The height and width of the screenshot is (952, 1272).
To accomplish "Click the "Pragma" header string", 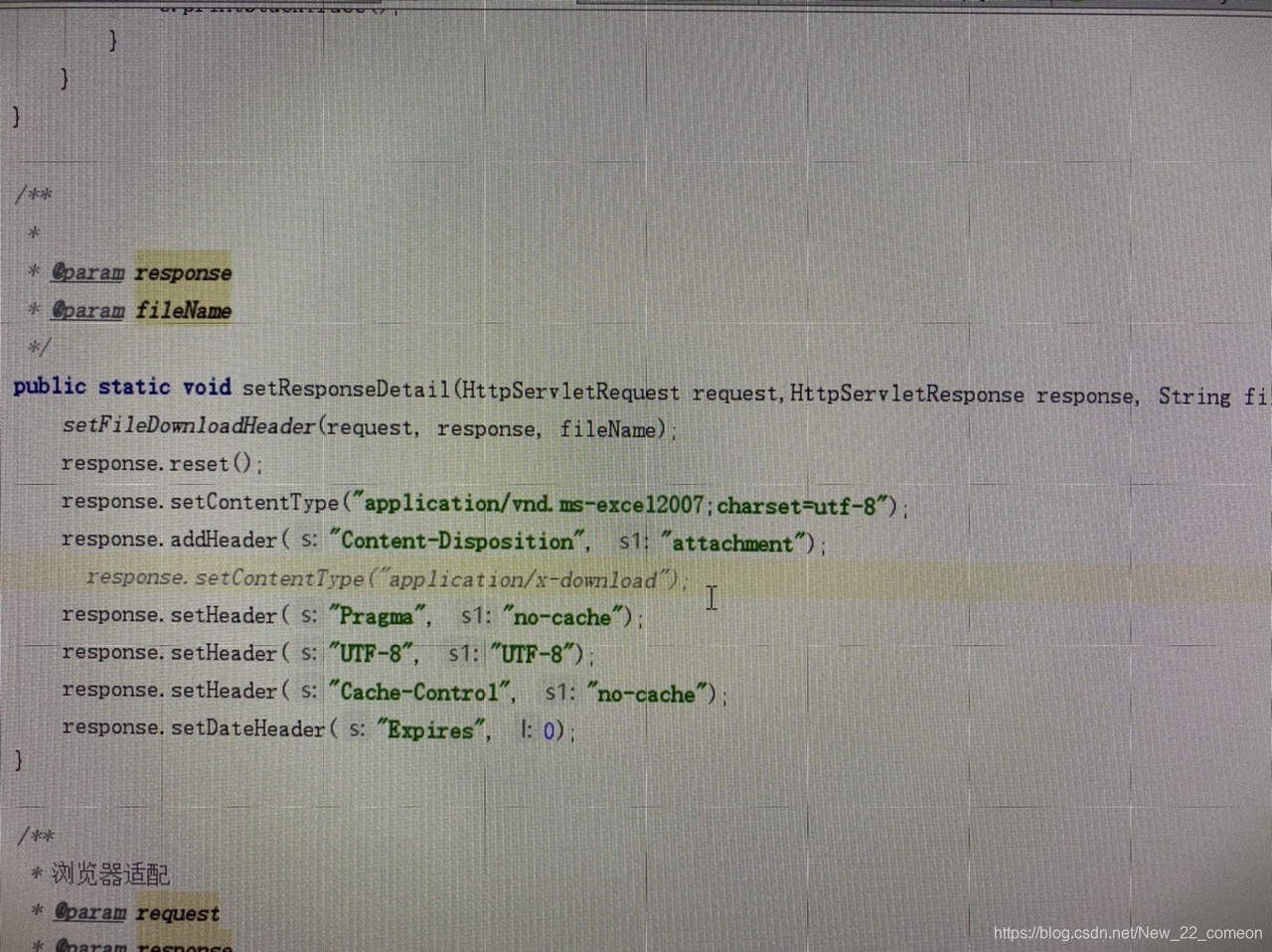I will [377, 616].
